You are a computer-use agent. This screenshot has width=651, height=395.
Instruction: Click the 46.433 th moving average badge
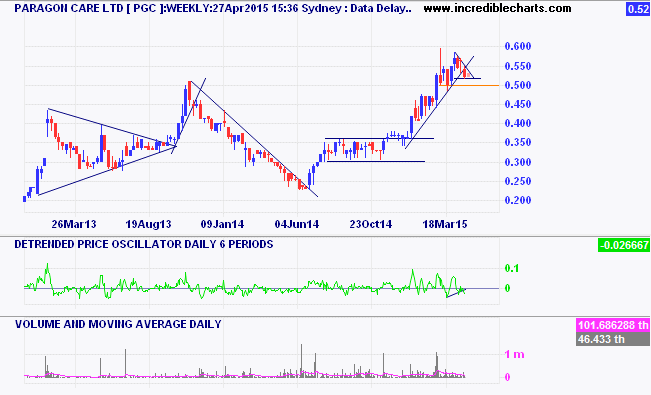click(613, 339)
